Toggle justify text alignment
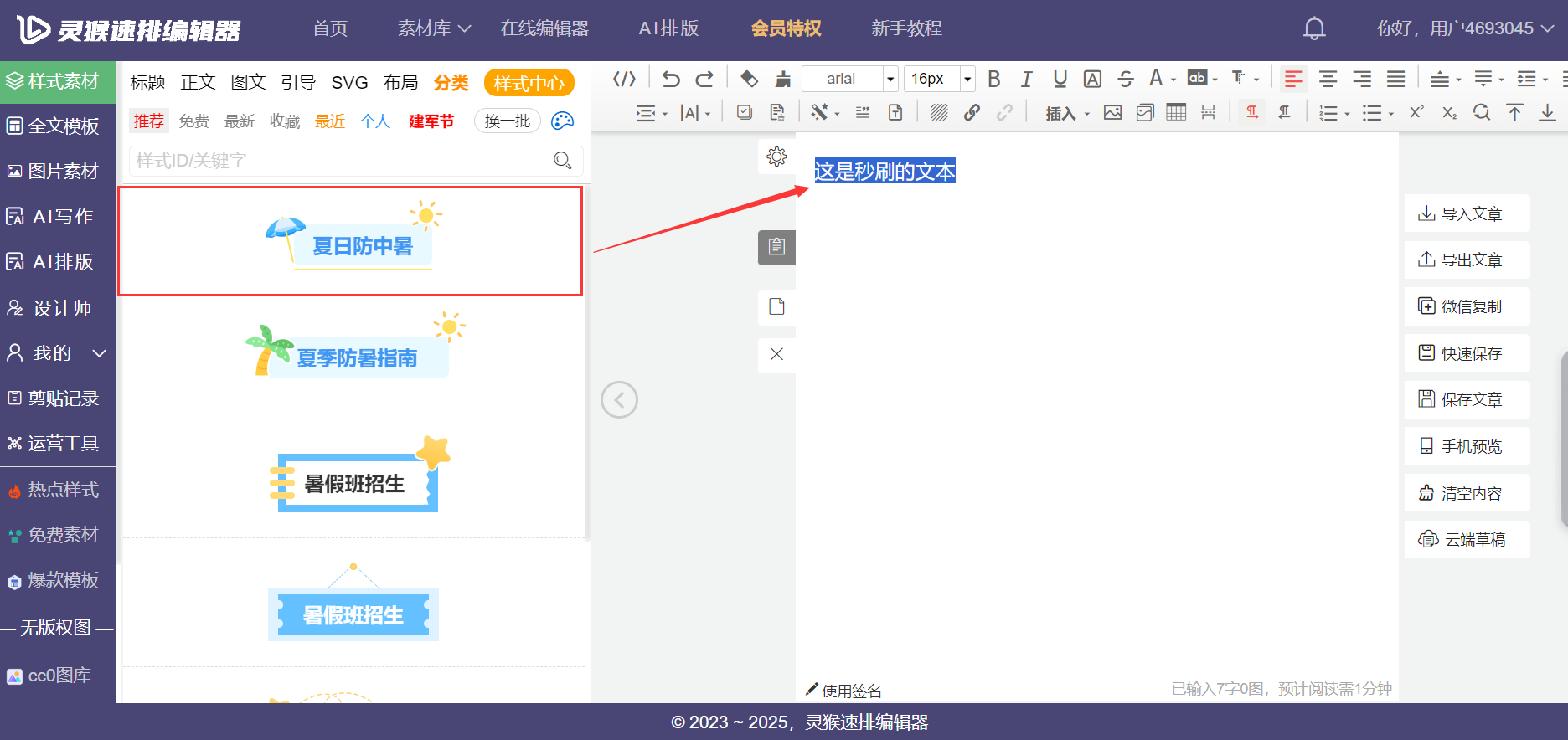Screen dimensions: 1568x740 [1395, 79]
